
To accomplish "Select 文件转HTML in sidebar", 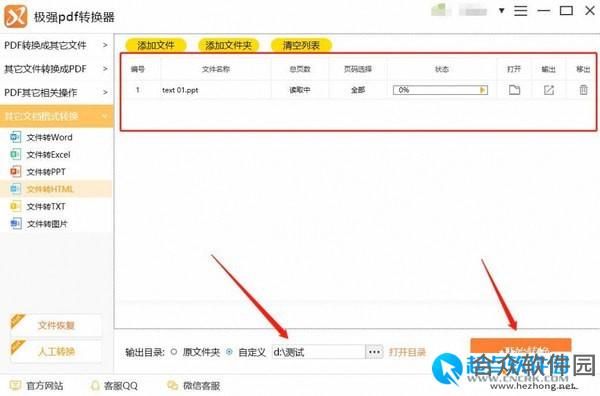I will coord(50,189).
